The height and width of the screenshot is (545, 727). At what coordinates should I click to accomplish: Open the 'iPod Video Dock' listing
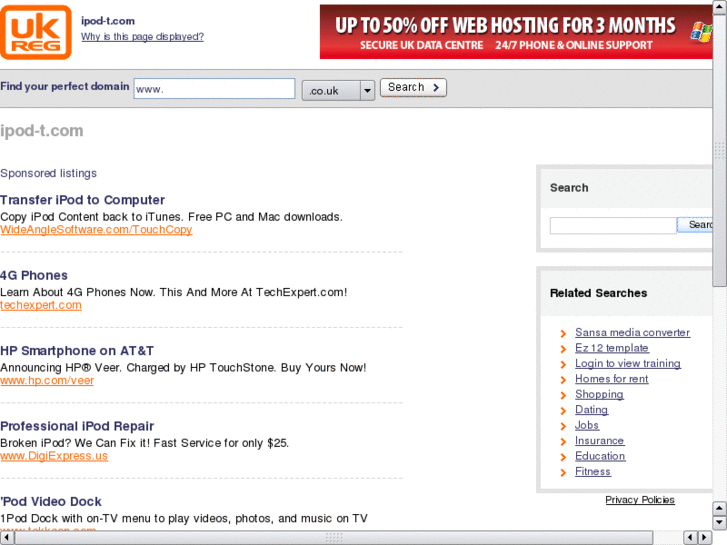(x=51, y=501)
